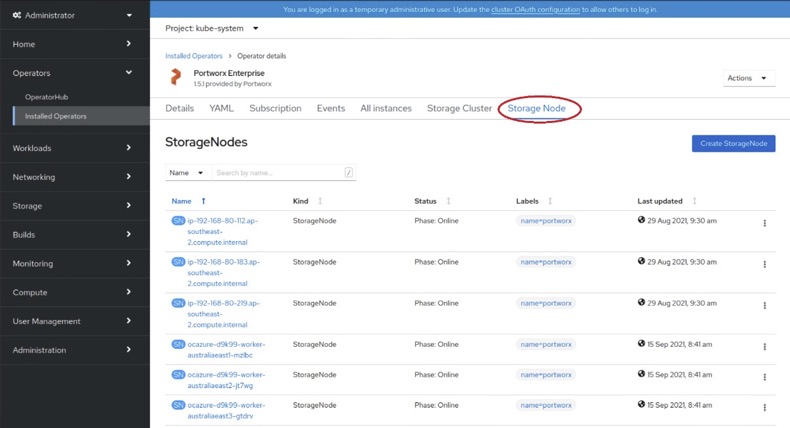Expand the Monitoring navigation section

click(x=75, y=263)
